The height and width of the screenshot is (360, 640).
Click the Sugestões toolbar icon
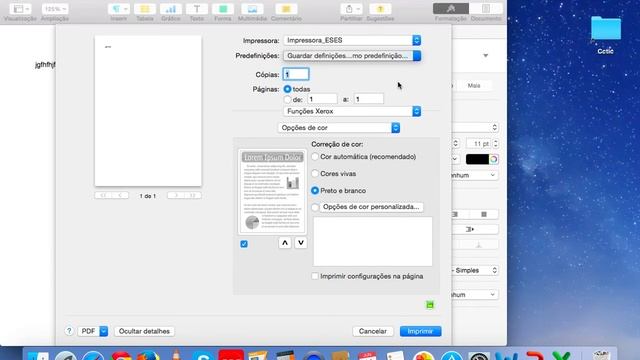380,9
